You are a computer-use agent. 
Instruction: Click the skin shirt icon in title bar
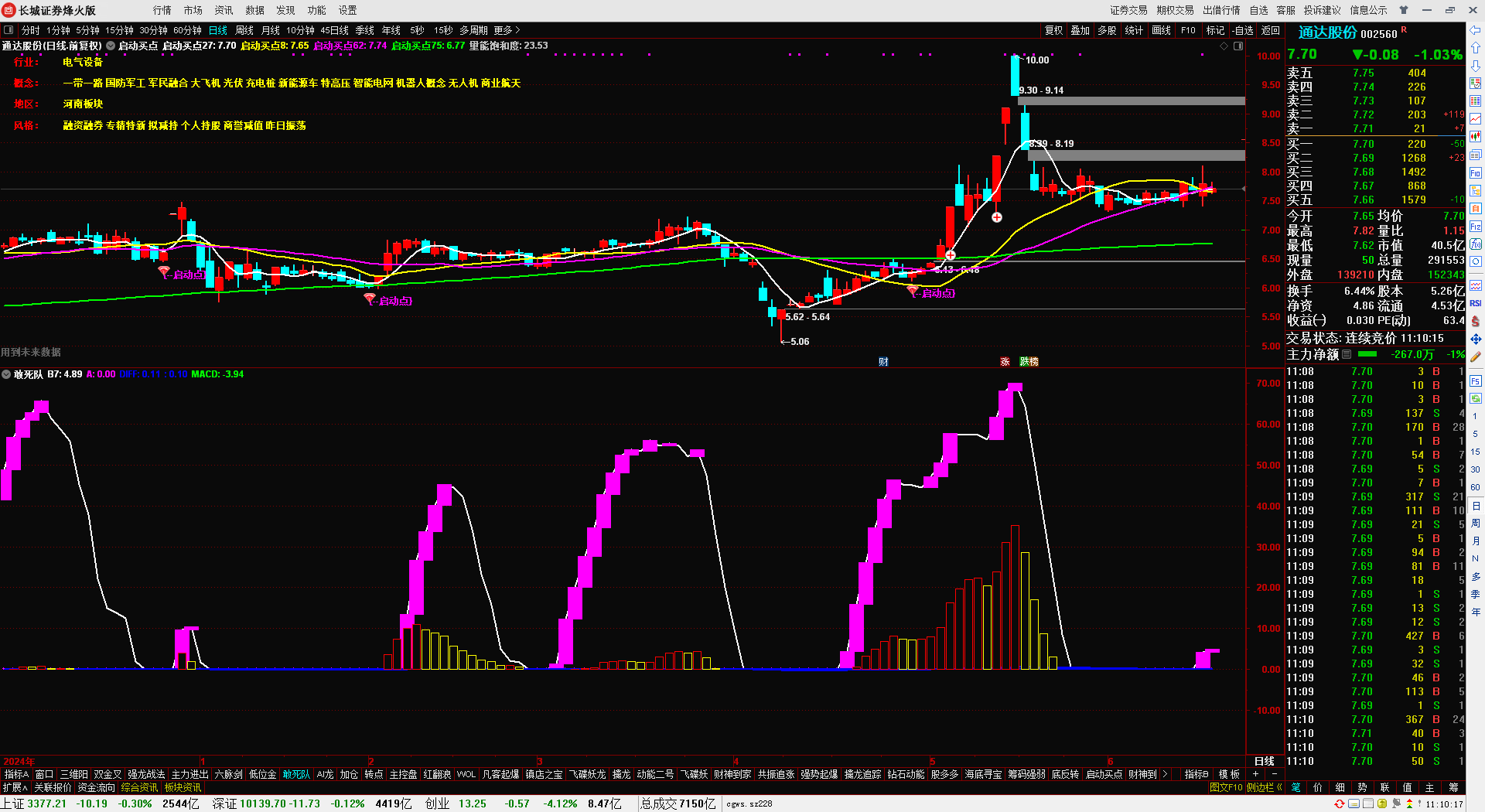(x=1404, y=10)
